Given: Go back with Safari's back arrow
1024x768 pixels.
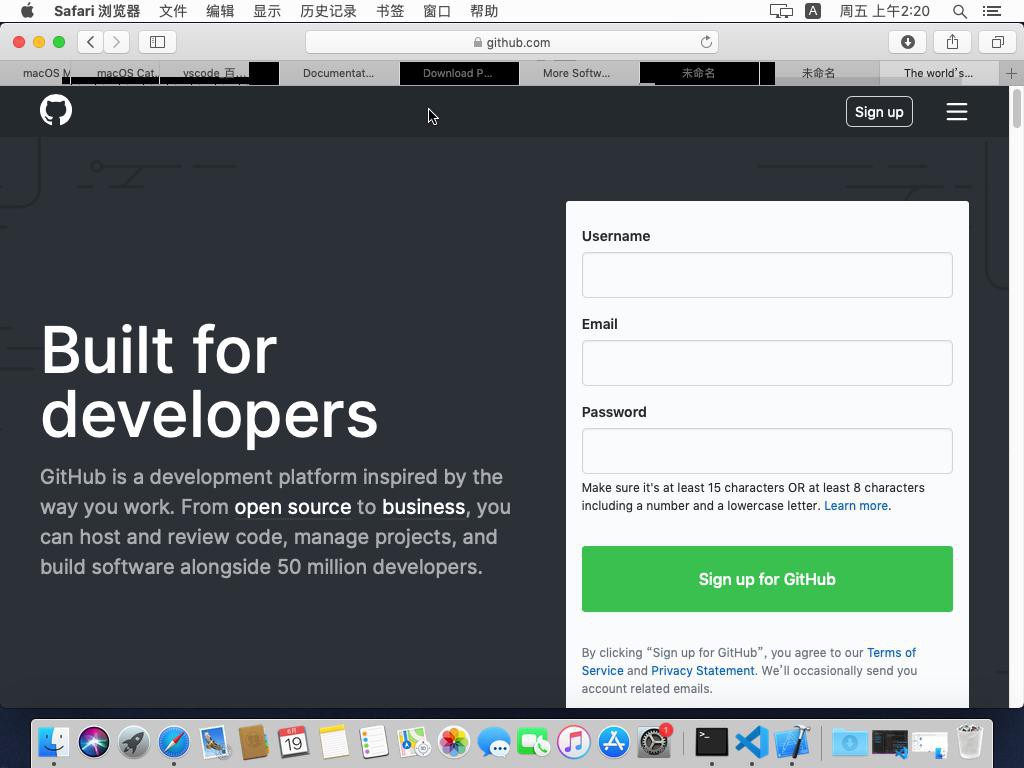Looking at the screenshot, I should (x=91, y=42).
